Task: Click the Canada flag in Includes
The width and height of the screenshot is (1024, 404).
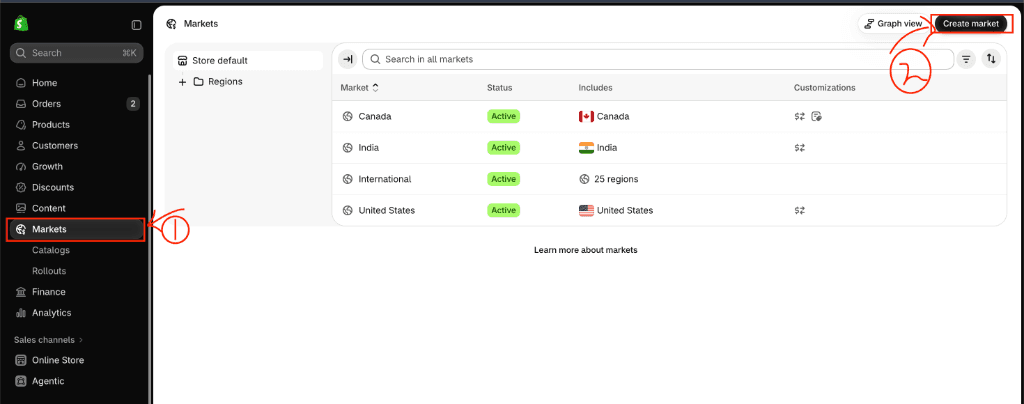Action: coord(586,116)
